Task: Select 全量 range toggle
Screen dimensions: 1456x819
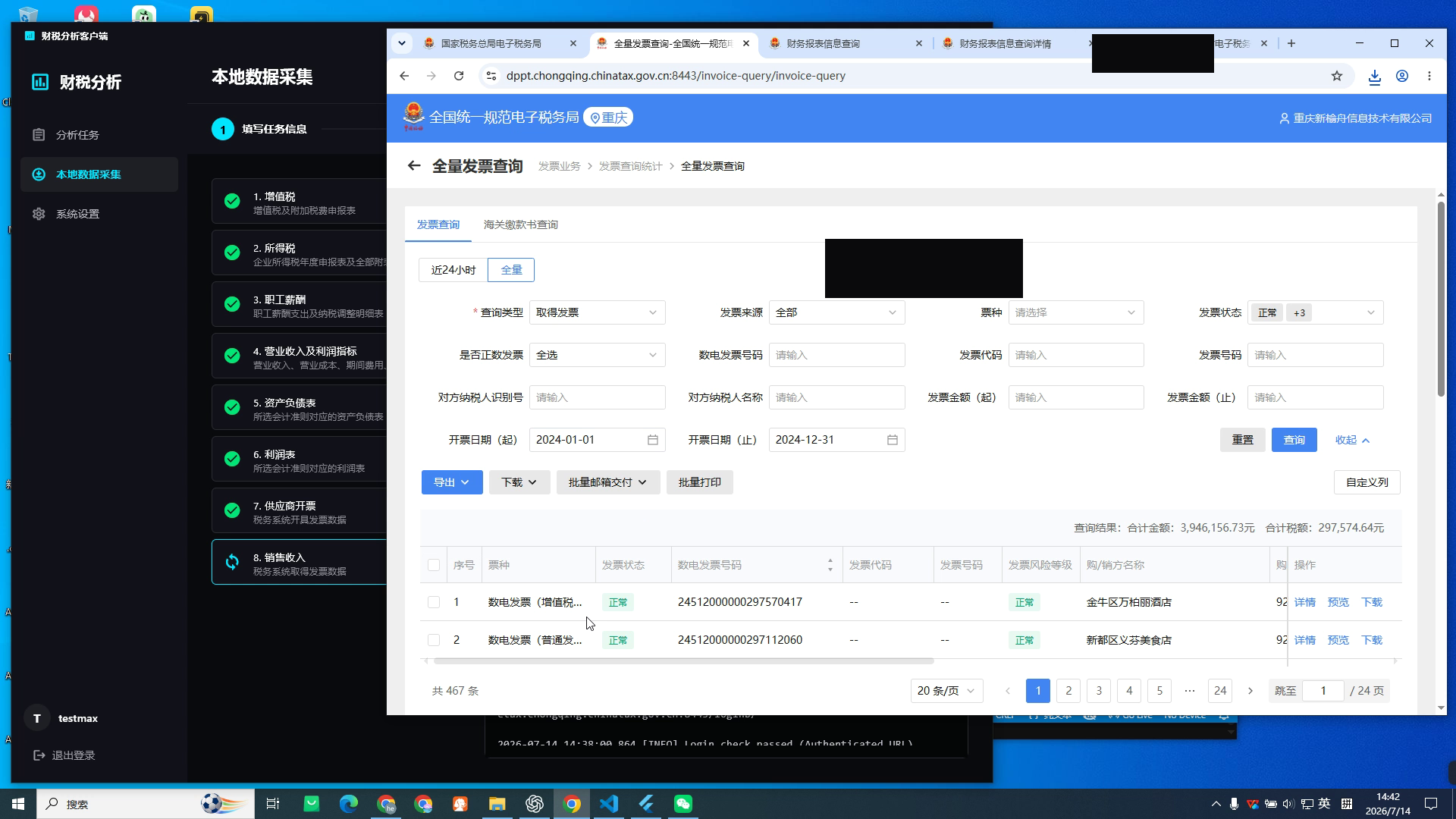Action: pos(511,270)
